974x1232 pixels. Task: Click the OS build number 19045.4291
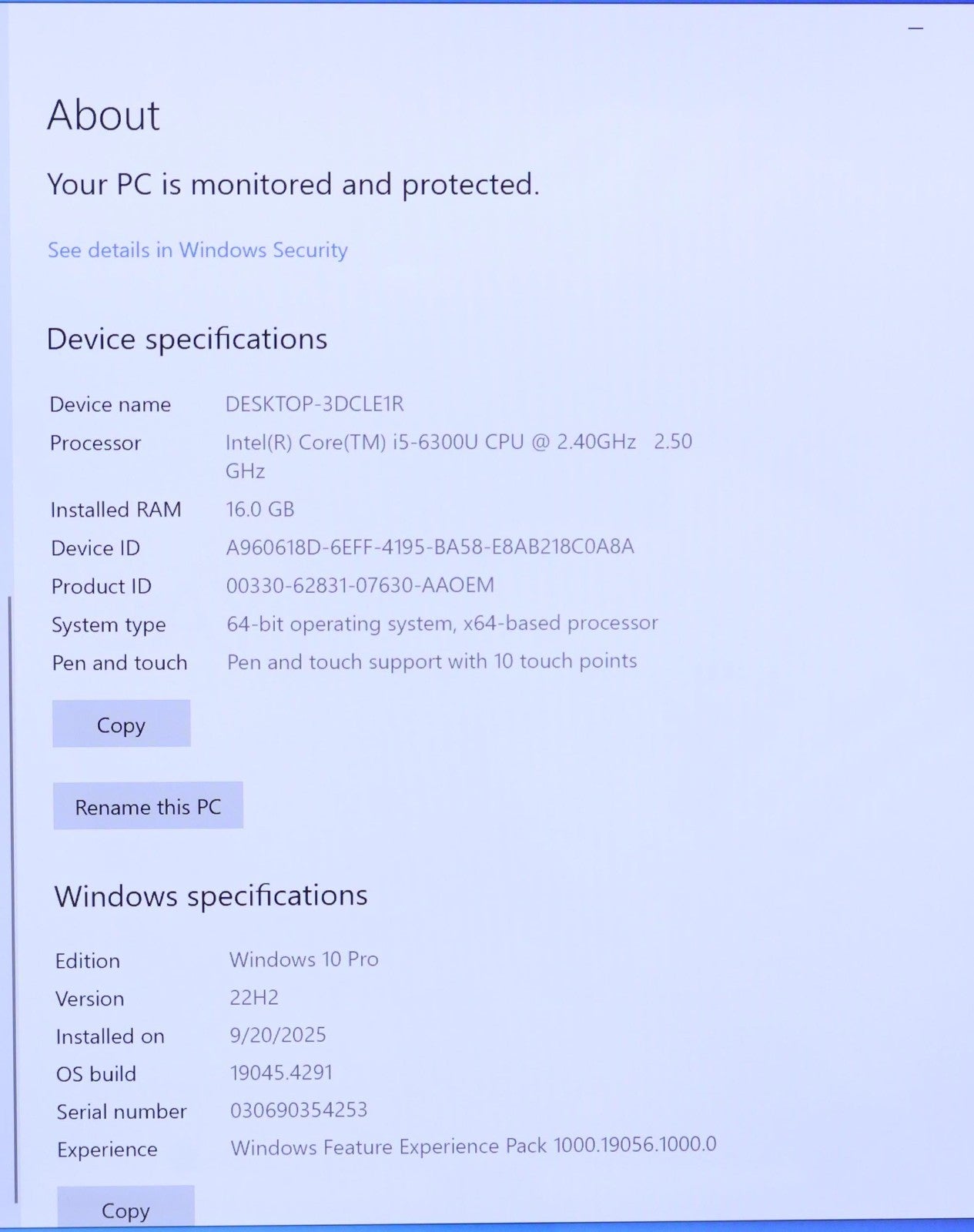(x=281, y=1073)
